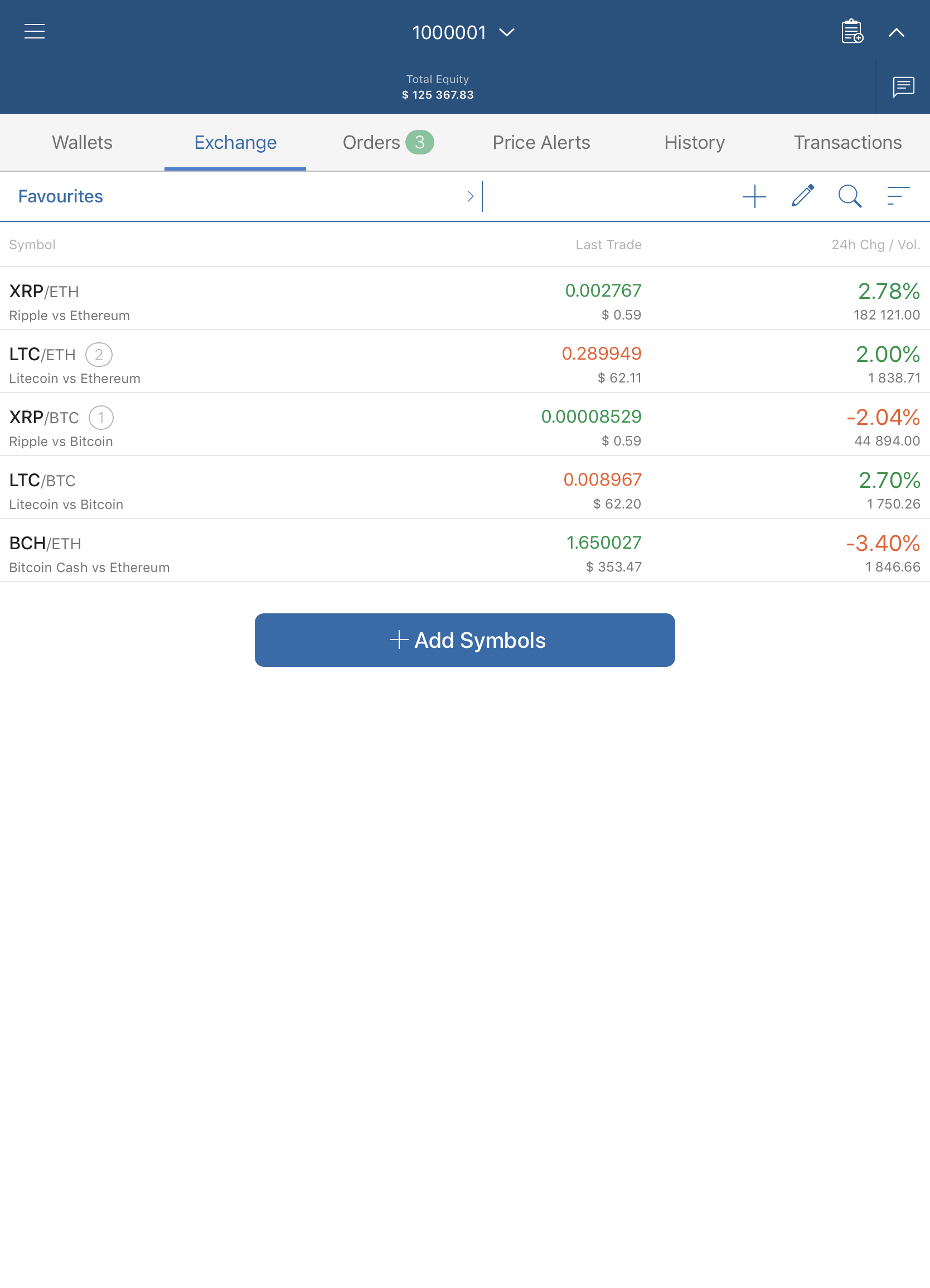Open XRP/BTC open orders badge
930x1288 pixels.
pyautogui.click(x=101, y=418)
